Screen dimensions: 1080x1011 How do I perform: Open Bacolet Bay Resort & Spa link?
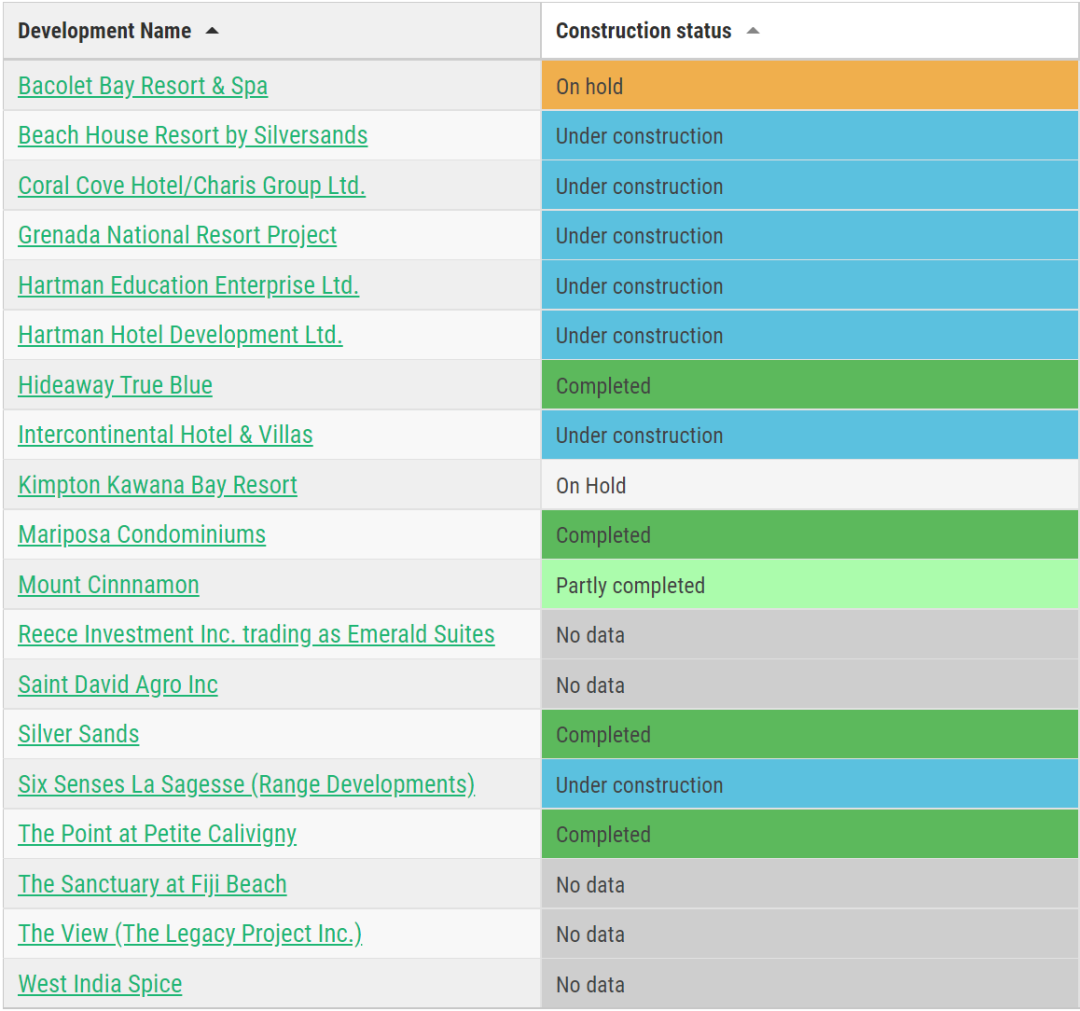[x=143, y=86]
